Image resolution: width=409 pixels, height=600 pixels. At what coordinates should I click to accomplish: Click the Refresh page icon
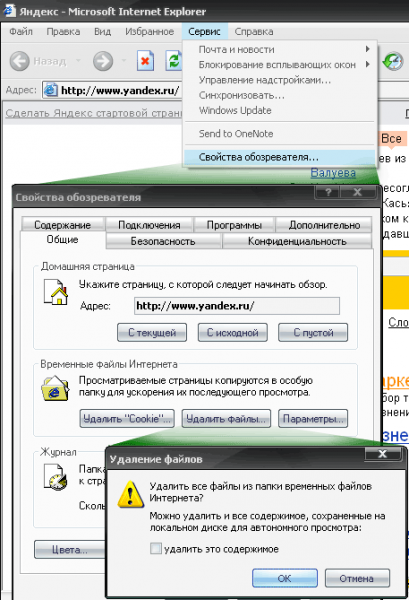[x=173, y=61]
